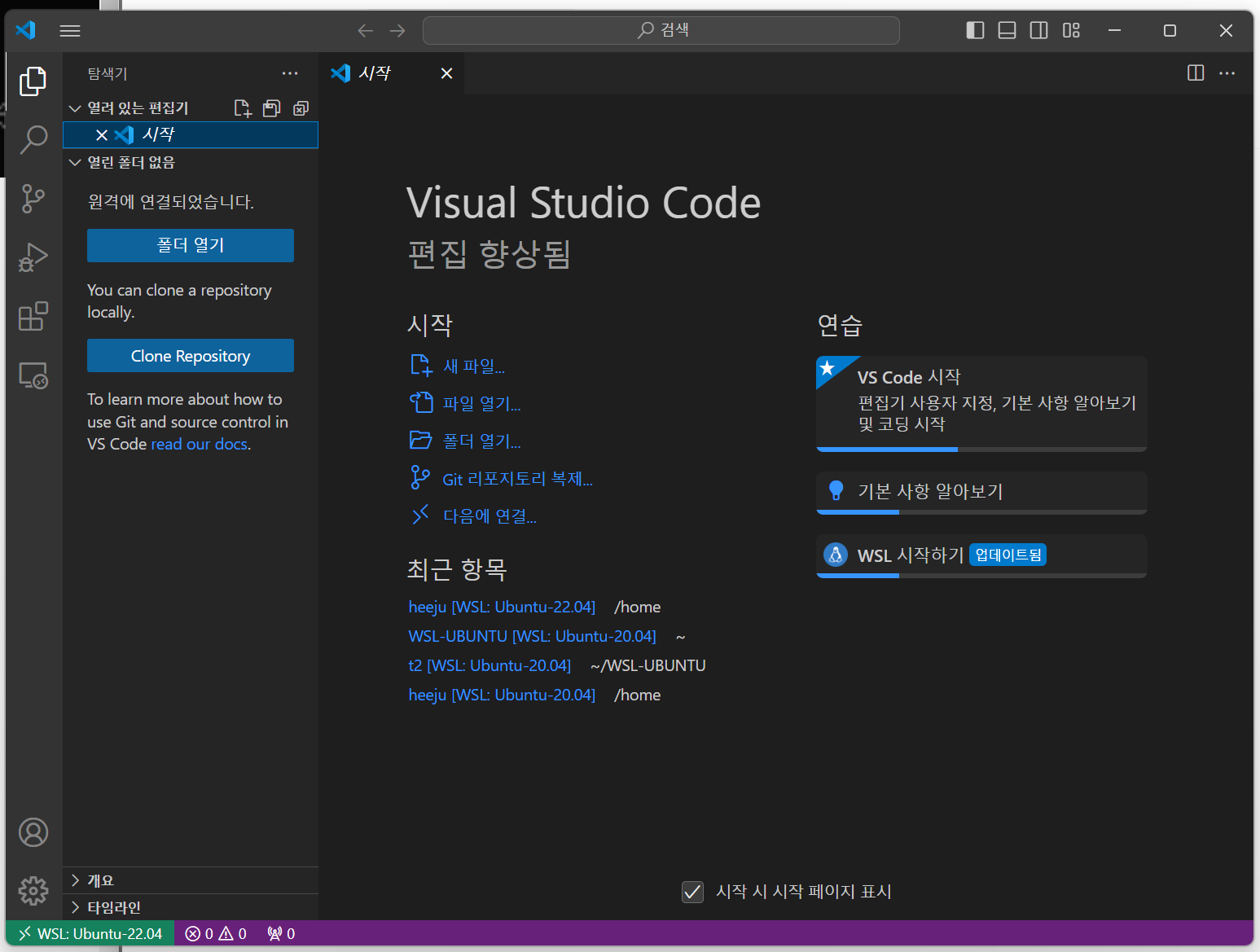This screenshot has width=1260, height=952.
Task: Open recent heeju [WSL: Ubuntu-22.04]
Action: [x=502, y=607]
